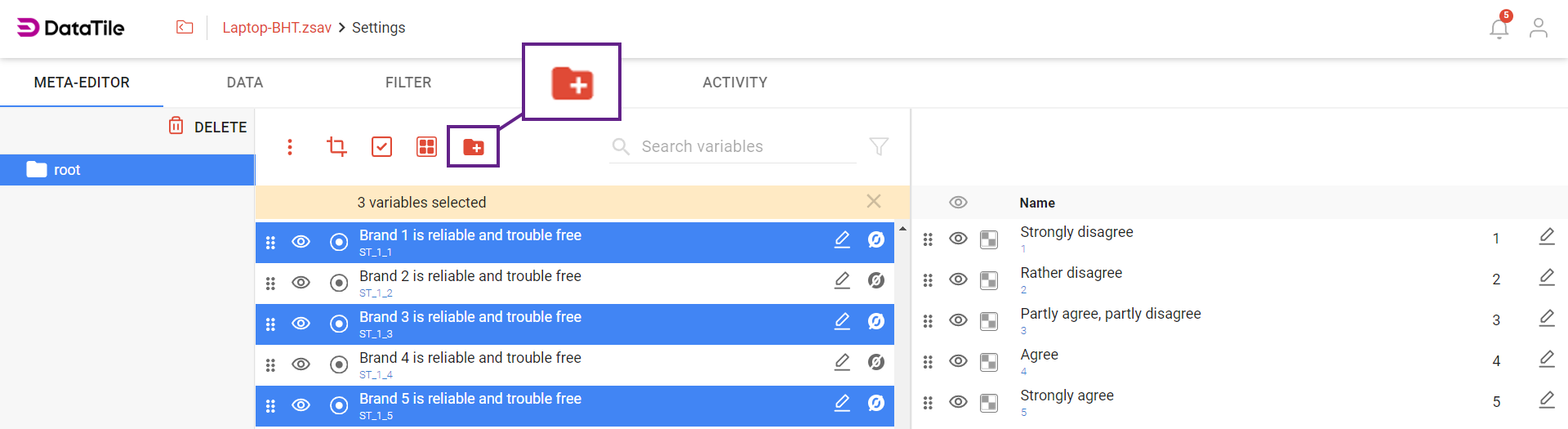Click the DELETE button
Image resolution: width=1568 pixels, height=429 pixels.
coord(208,127)
